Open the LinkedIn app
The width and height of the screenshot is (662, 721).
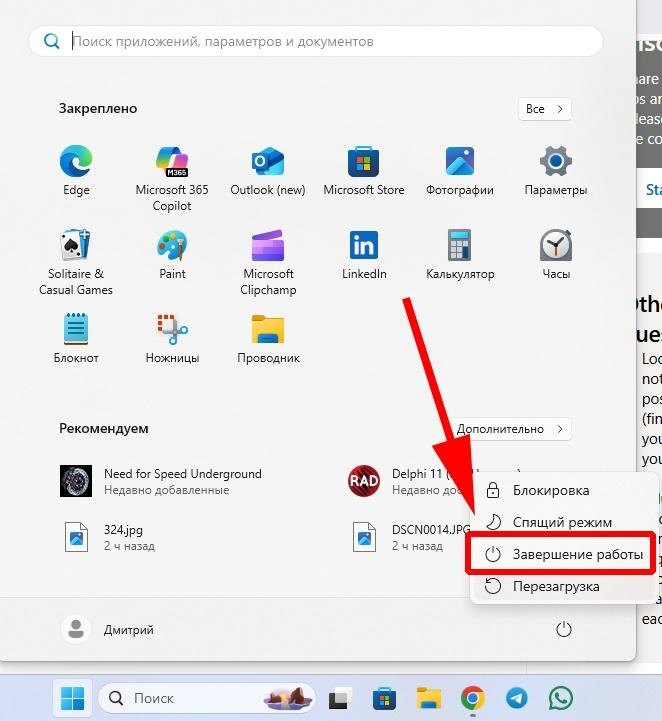tap(364, 255)
